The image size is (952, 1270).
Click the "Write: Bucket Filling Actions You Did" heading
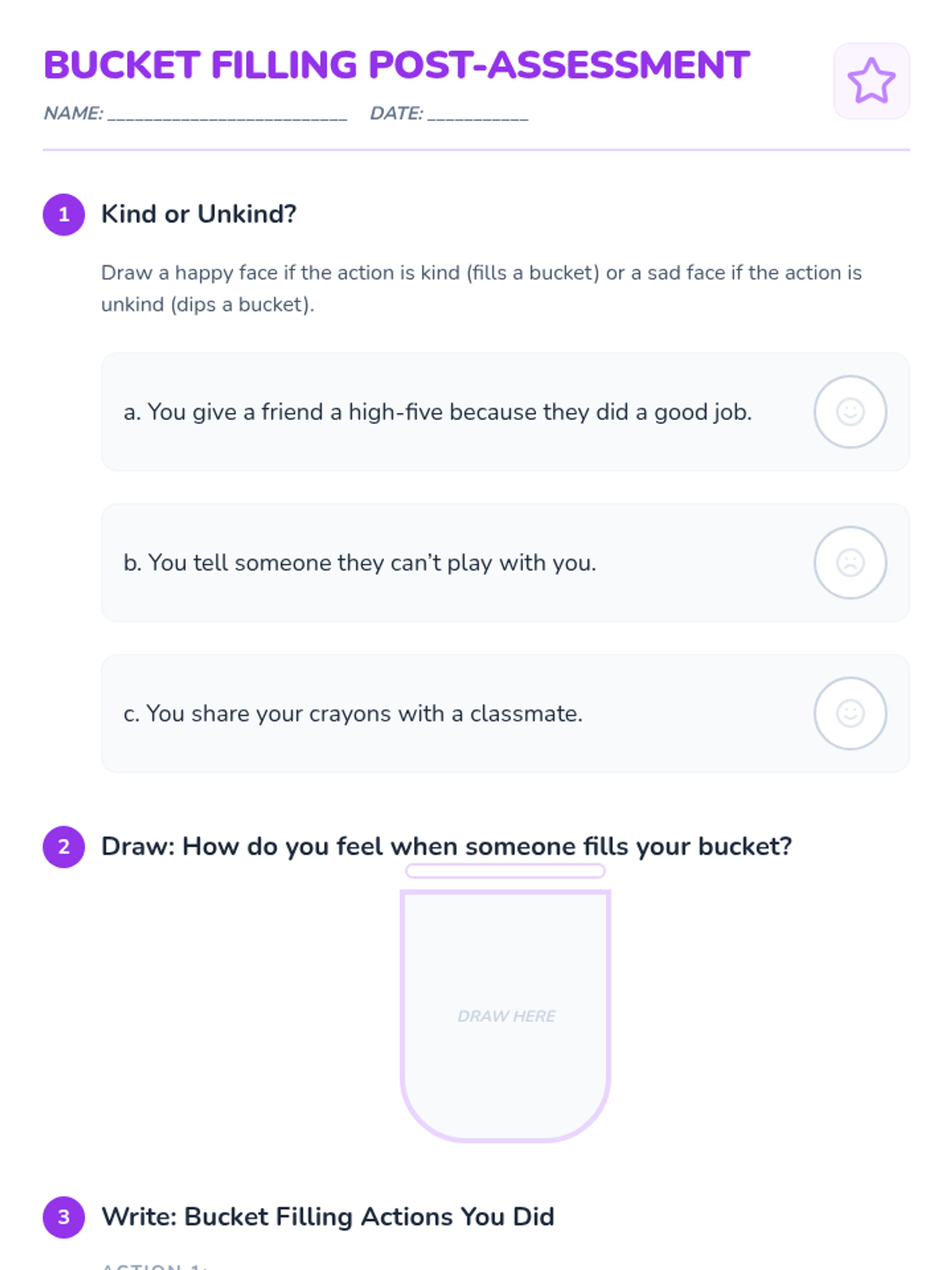(328, 1217)
